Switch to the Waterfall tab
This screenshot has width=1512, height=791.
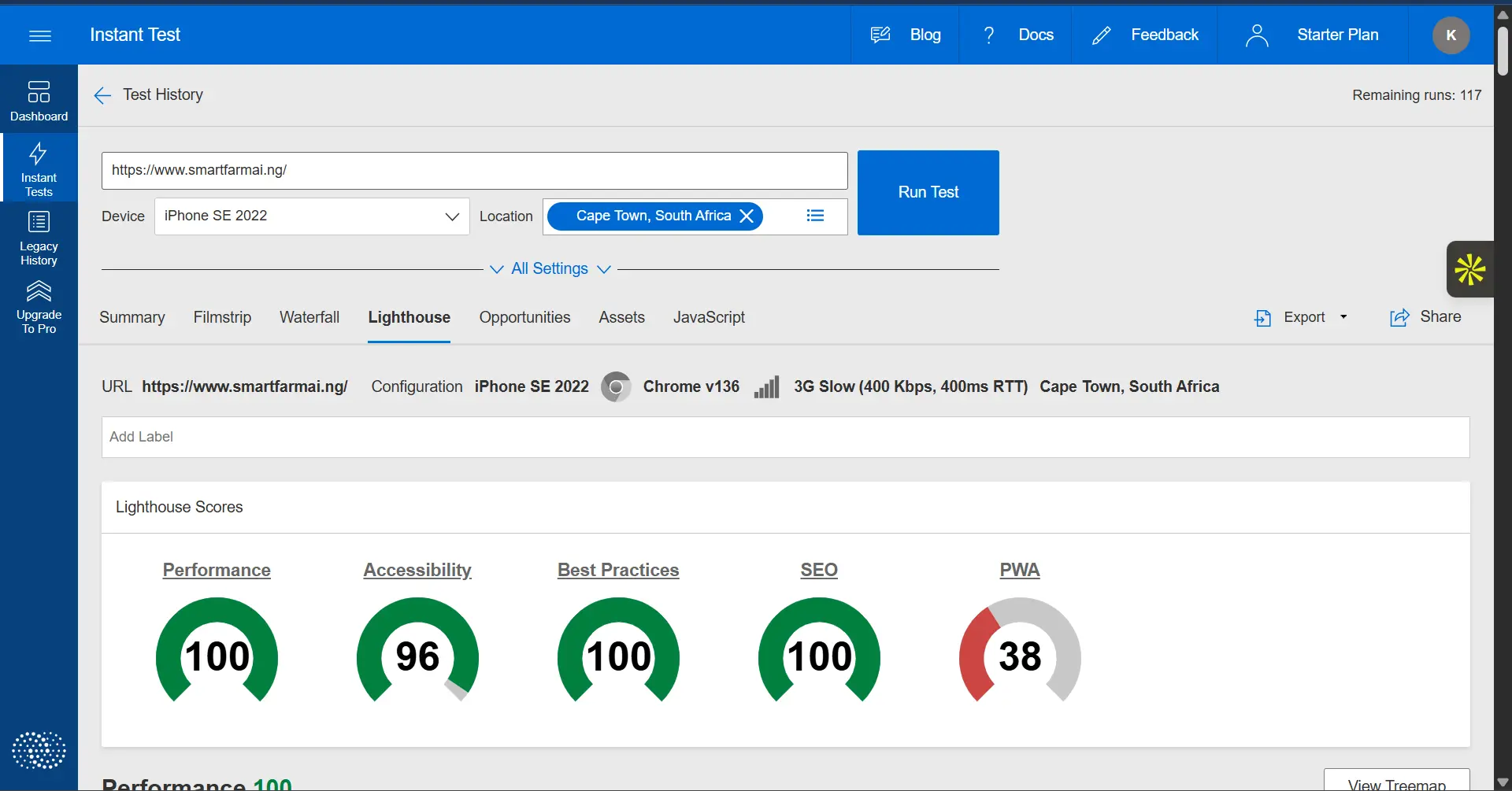309,317
